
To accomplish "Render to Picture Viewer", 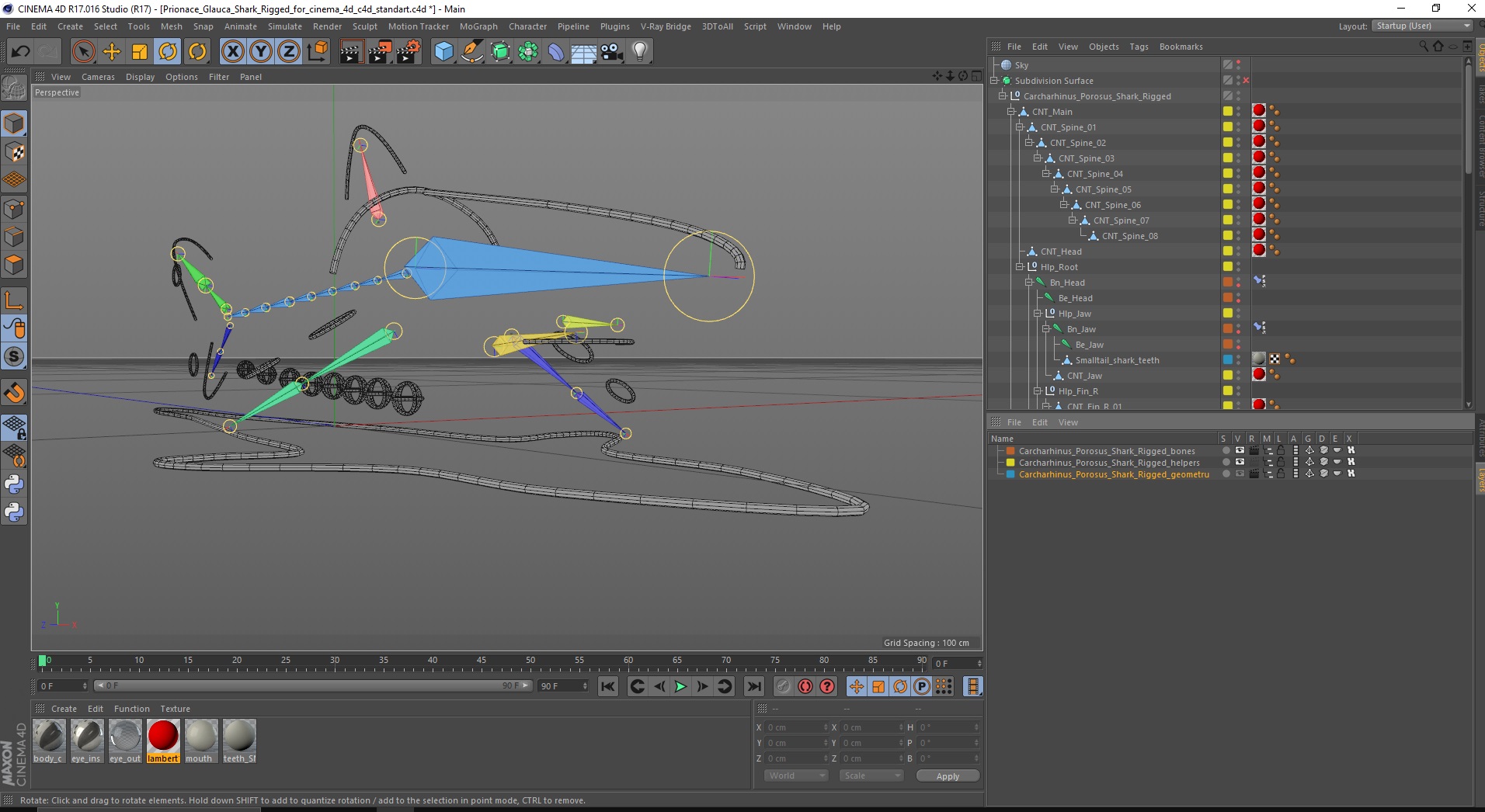I will [x=380, y=52].
